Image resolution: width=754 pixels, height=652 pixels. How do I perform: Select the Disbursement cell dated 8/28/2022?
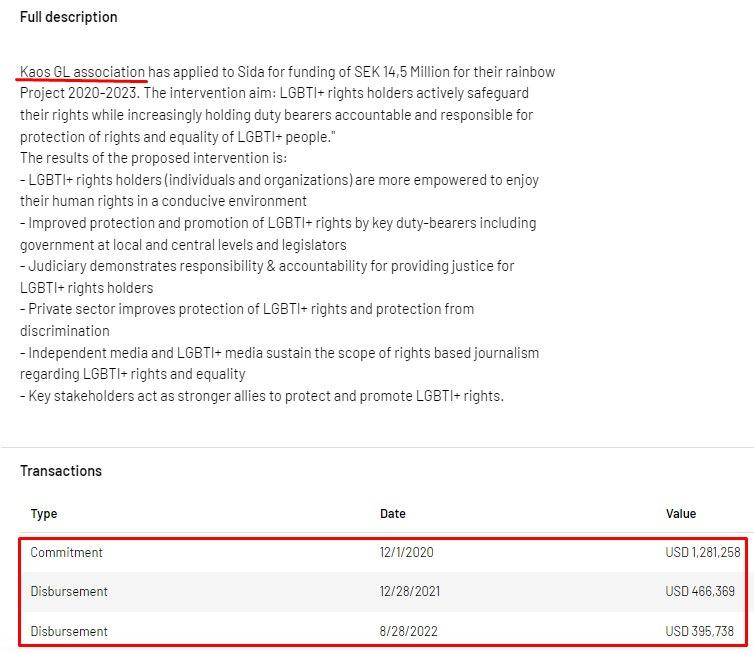click(x=69, y=632)
